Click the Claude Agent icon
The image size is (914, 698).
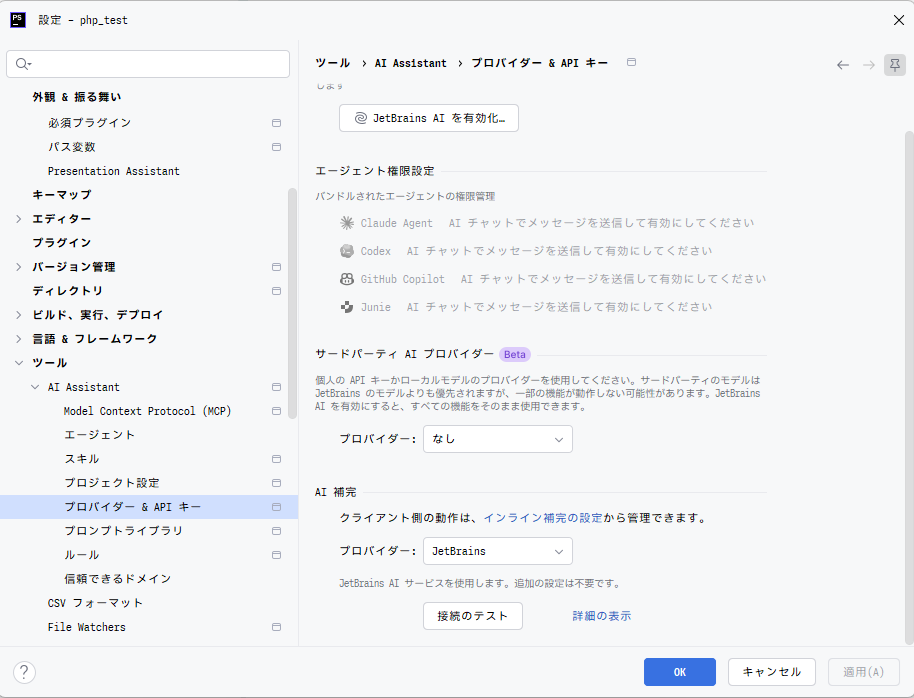coord(347,223)
